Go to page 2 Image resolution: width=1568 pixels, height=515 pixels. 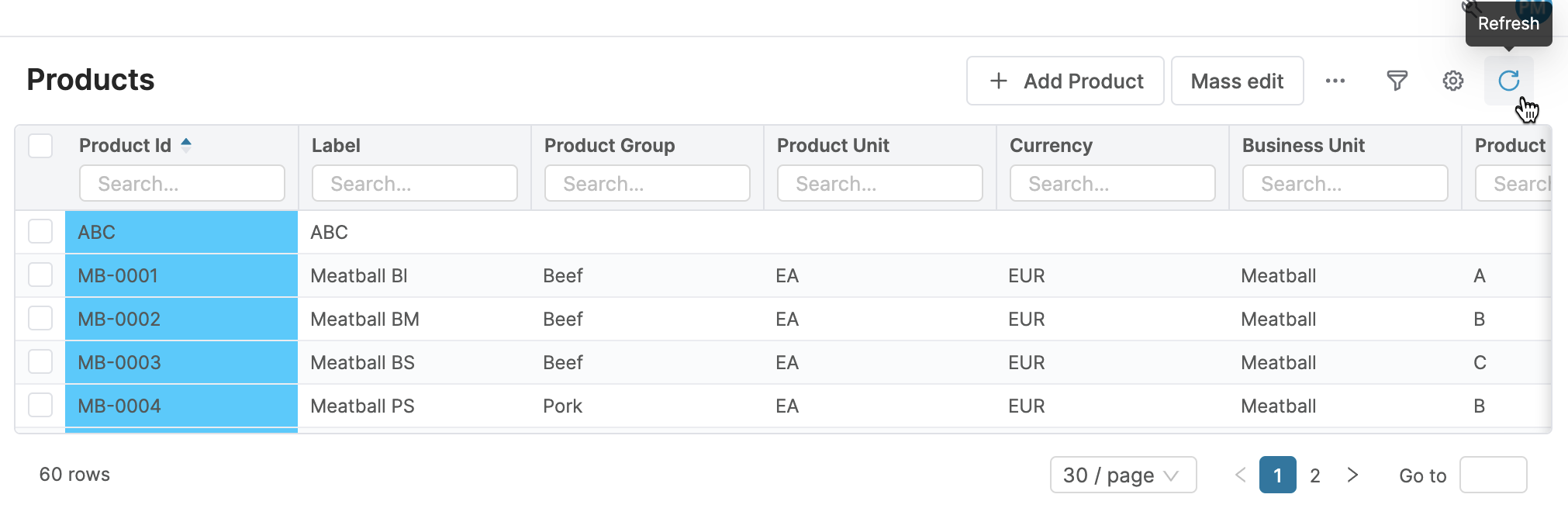pyautogui.click(x=1314, y=475)
